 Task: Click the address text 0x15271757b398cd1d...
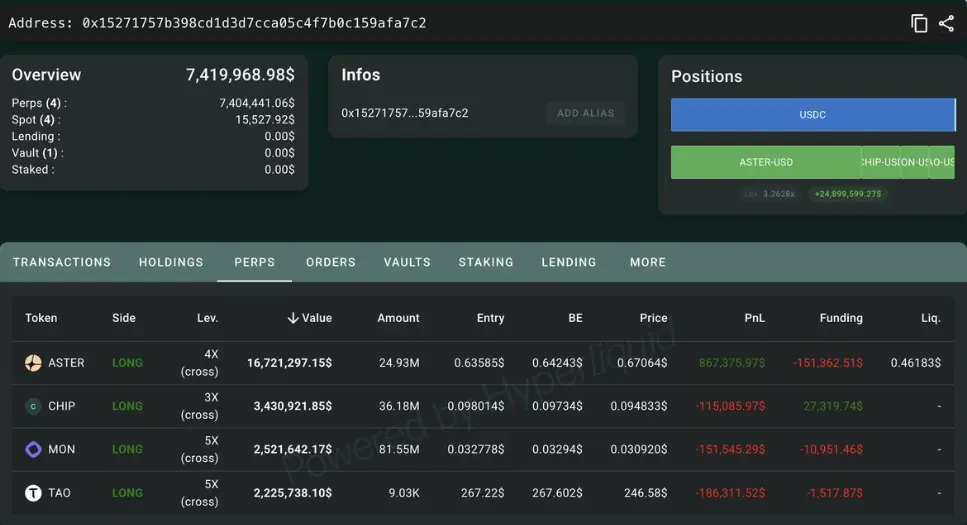[254, 23]
